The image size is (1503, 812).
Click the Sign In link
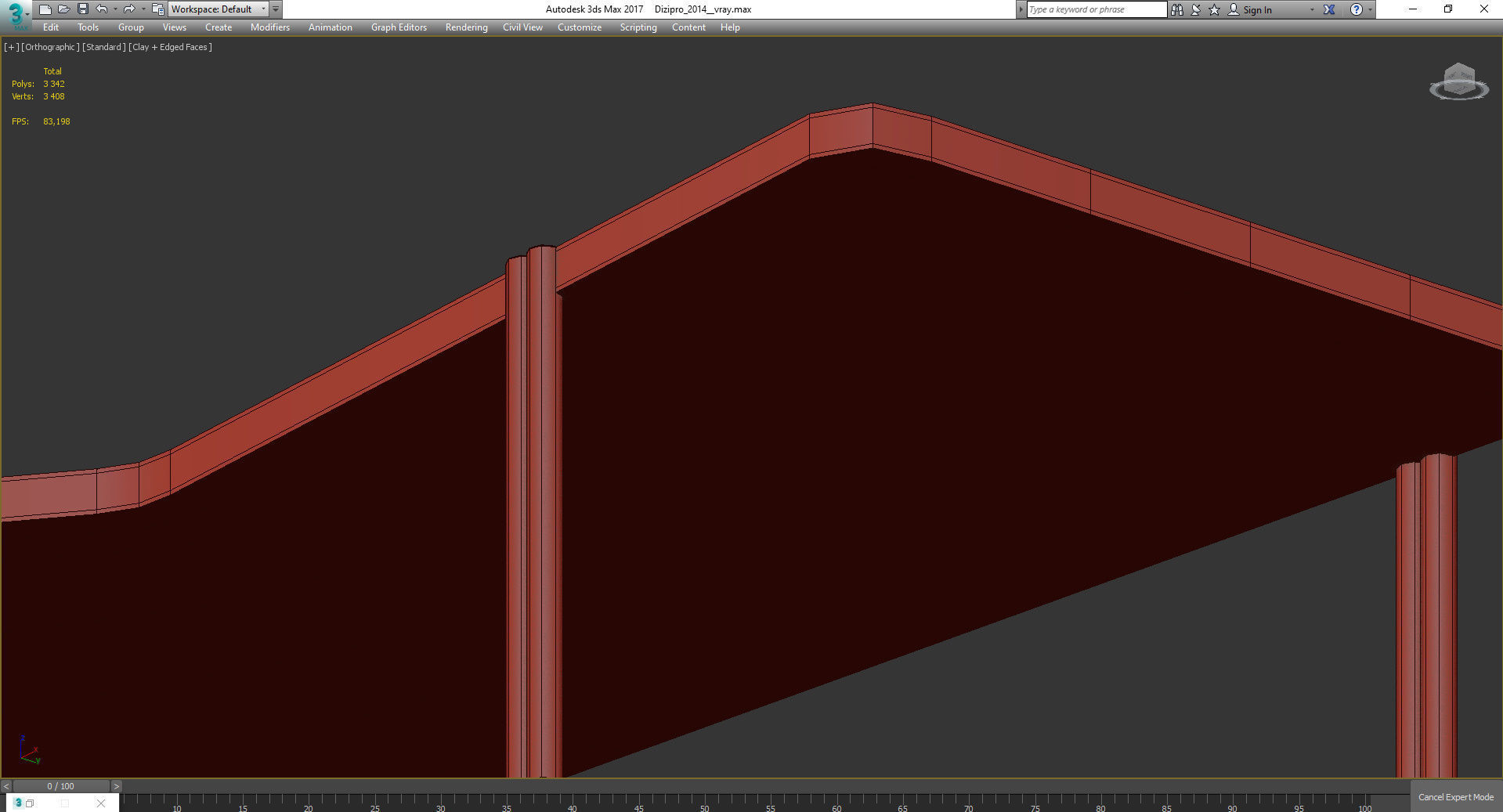tap(1257, 10)
